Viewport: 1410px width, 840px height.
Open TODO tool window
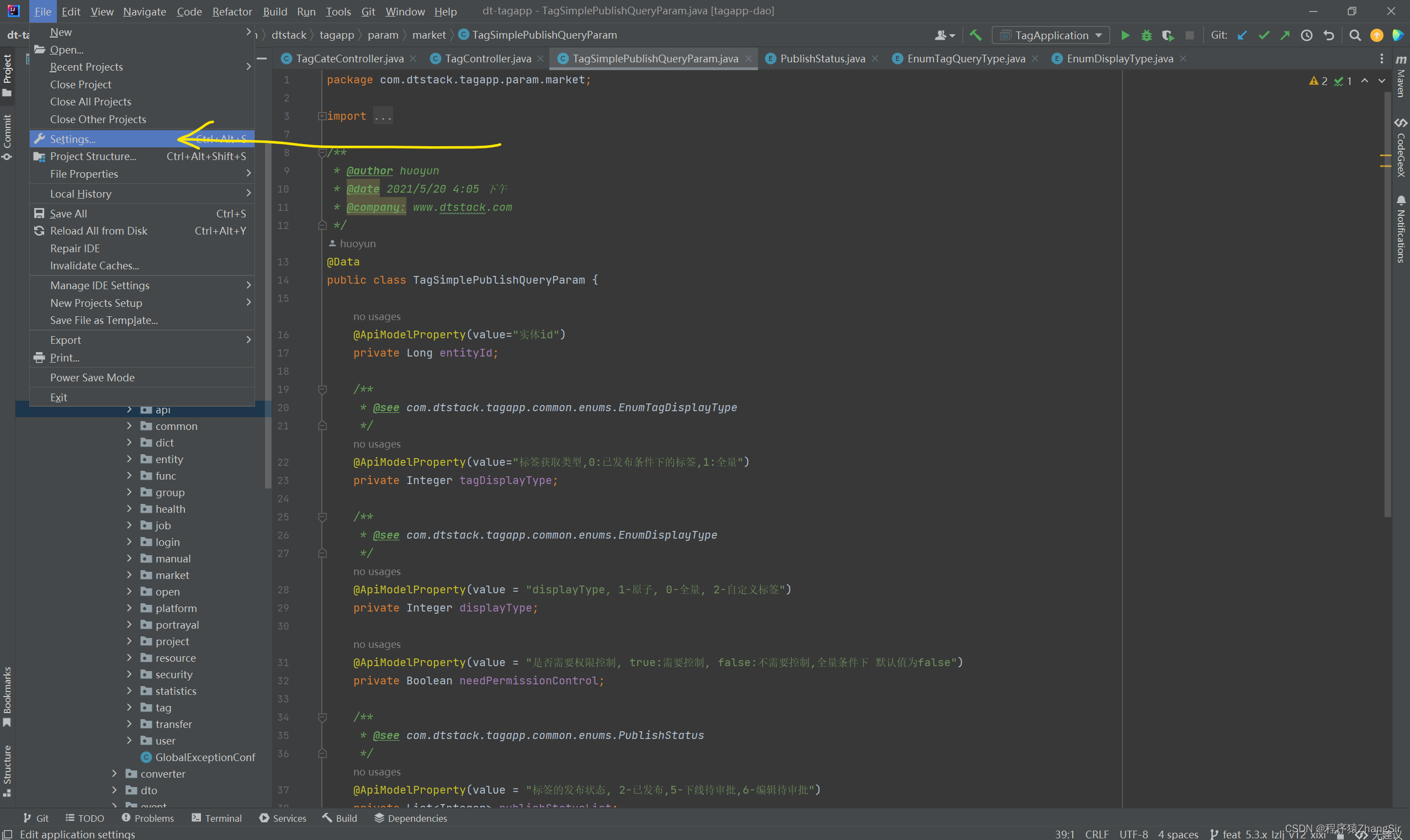85,818
